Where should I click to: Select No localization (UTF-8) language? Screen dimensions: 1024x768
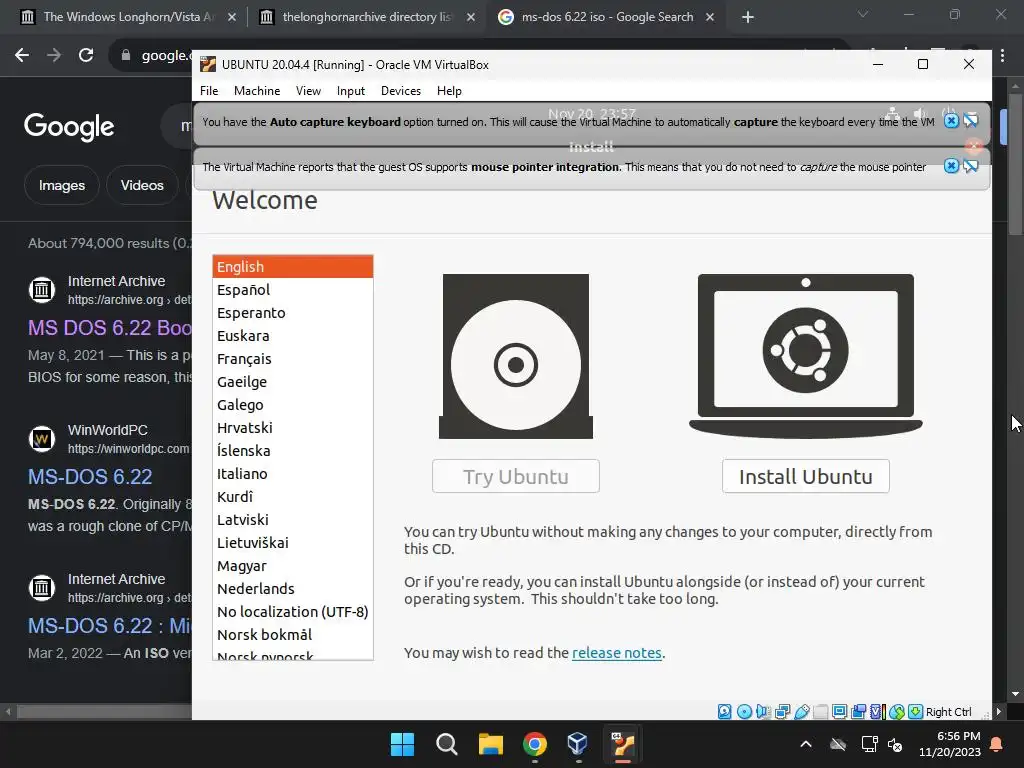pos(293,611)
